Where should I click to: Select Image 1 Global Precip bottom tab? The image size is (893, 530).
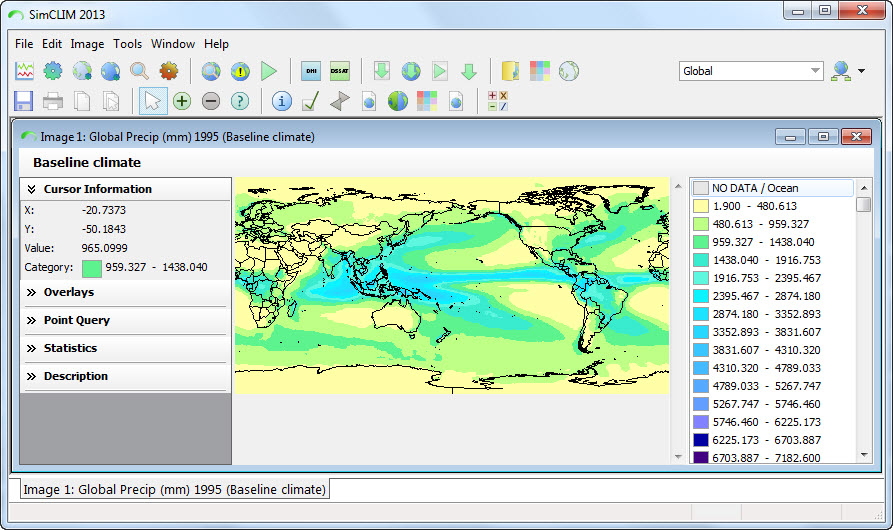[174, 489]
